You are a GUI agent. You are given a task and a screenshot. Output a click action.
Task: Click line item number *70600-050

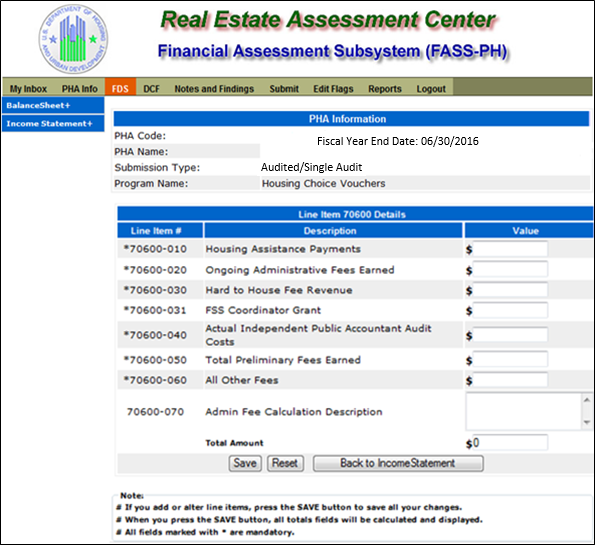point(155,360)
